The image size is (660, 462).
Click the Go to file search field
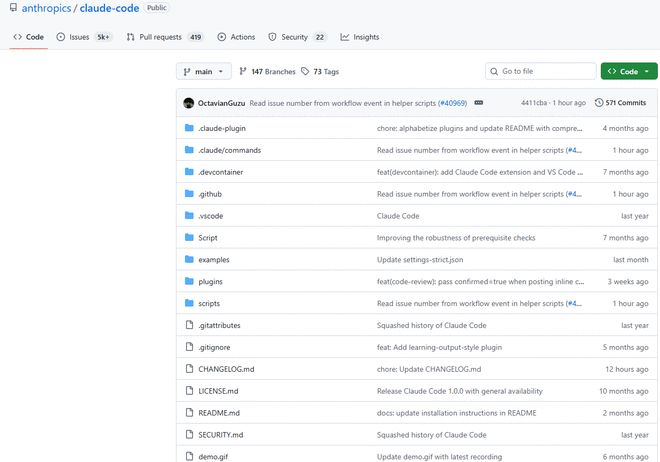coord(545,72)
